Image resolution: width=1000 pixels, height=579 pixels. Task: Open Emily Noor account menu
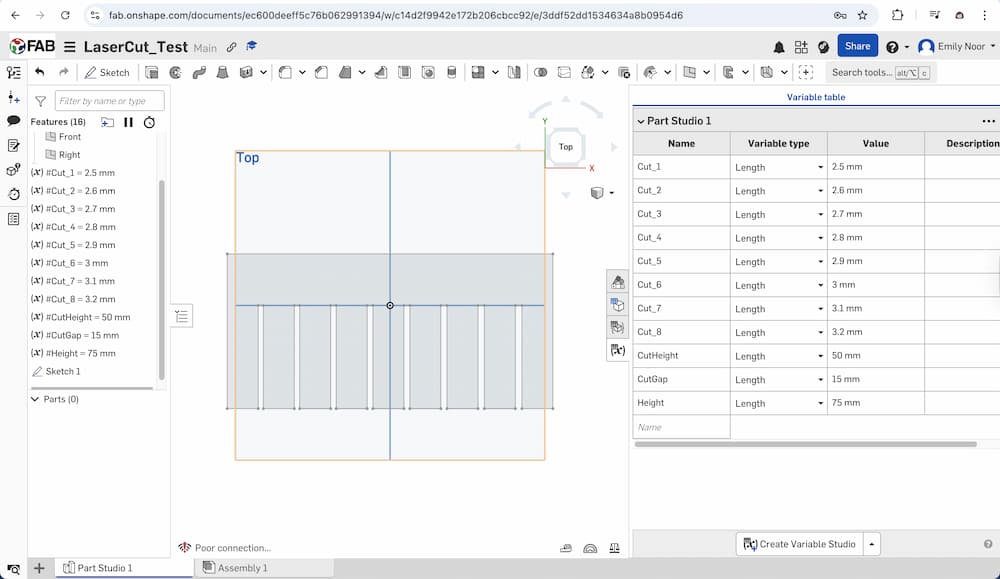click(957, 47)
